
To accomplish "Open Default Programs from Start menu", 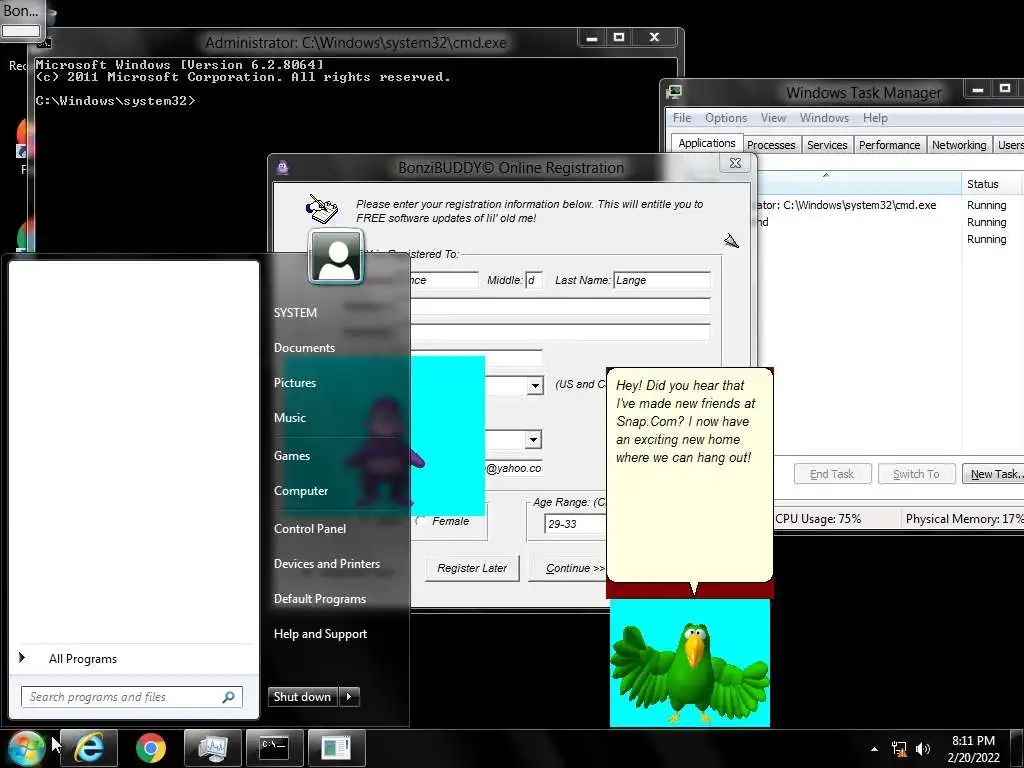I will (319, 599).
